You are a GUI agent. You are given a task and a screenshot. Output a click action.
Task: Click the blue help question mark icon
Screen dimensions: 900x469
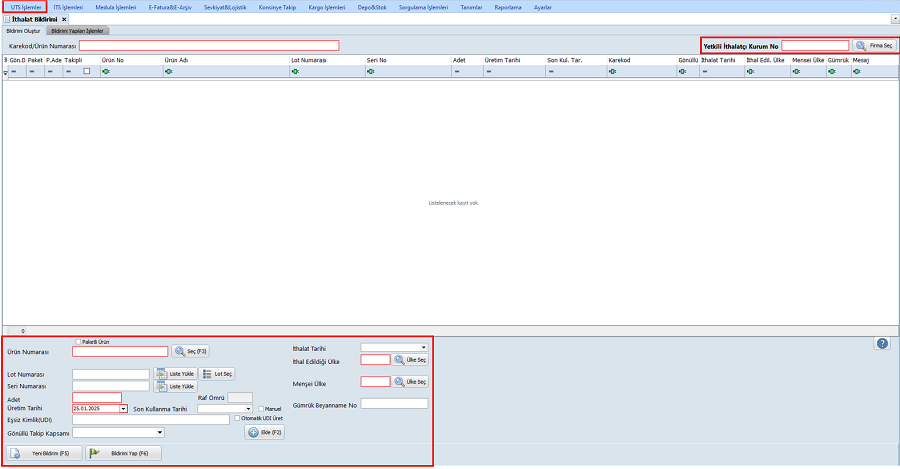tap(882, 343)
